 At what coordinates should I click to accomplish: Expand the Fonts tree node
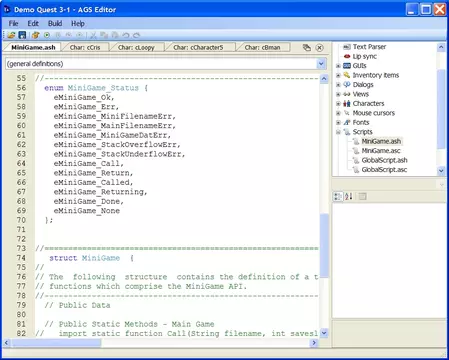338,122
